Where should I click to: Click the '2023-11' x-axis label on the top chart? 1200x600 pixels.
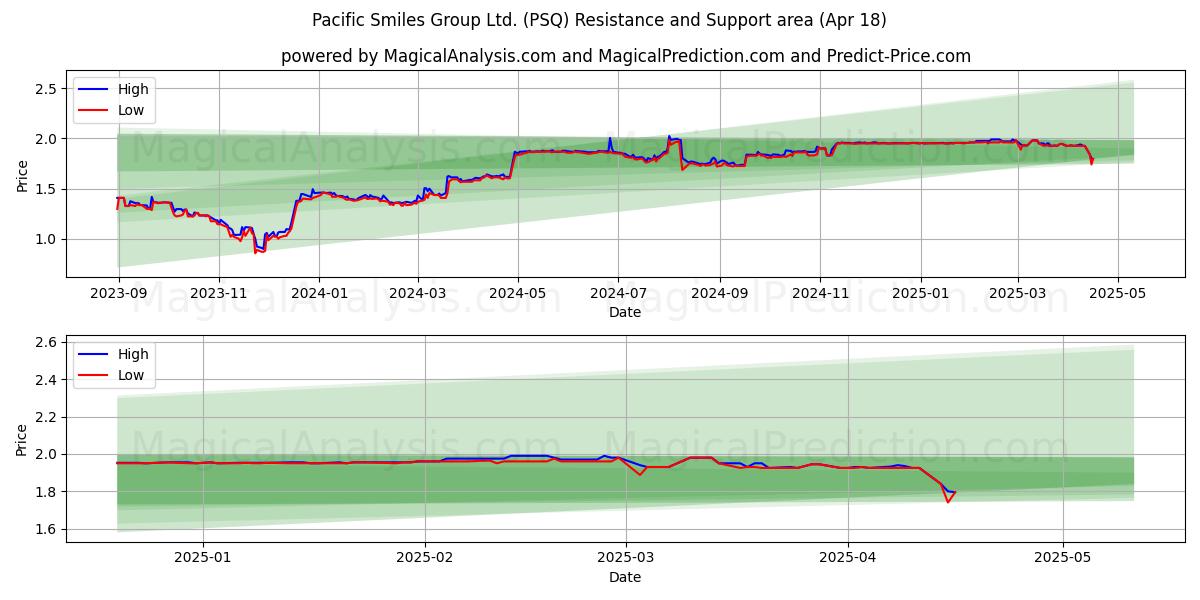pos(219,295)
